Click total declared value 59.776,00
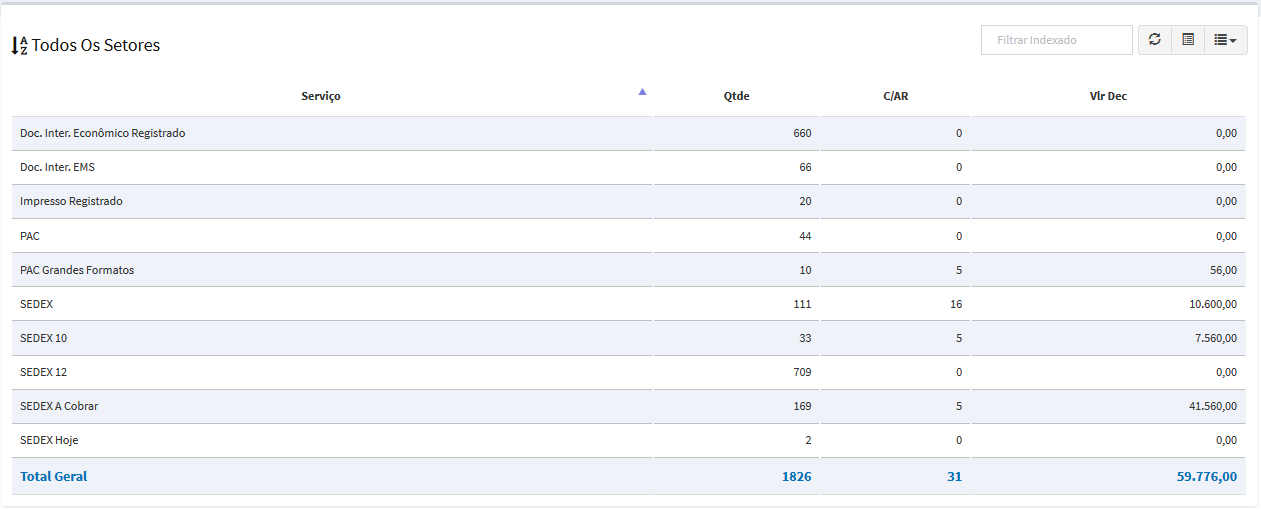The height and width of the screenshot is (510, 1261). [x=1207, y=476]
